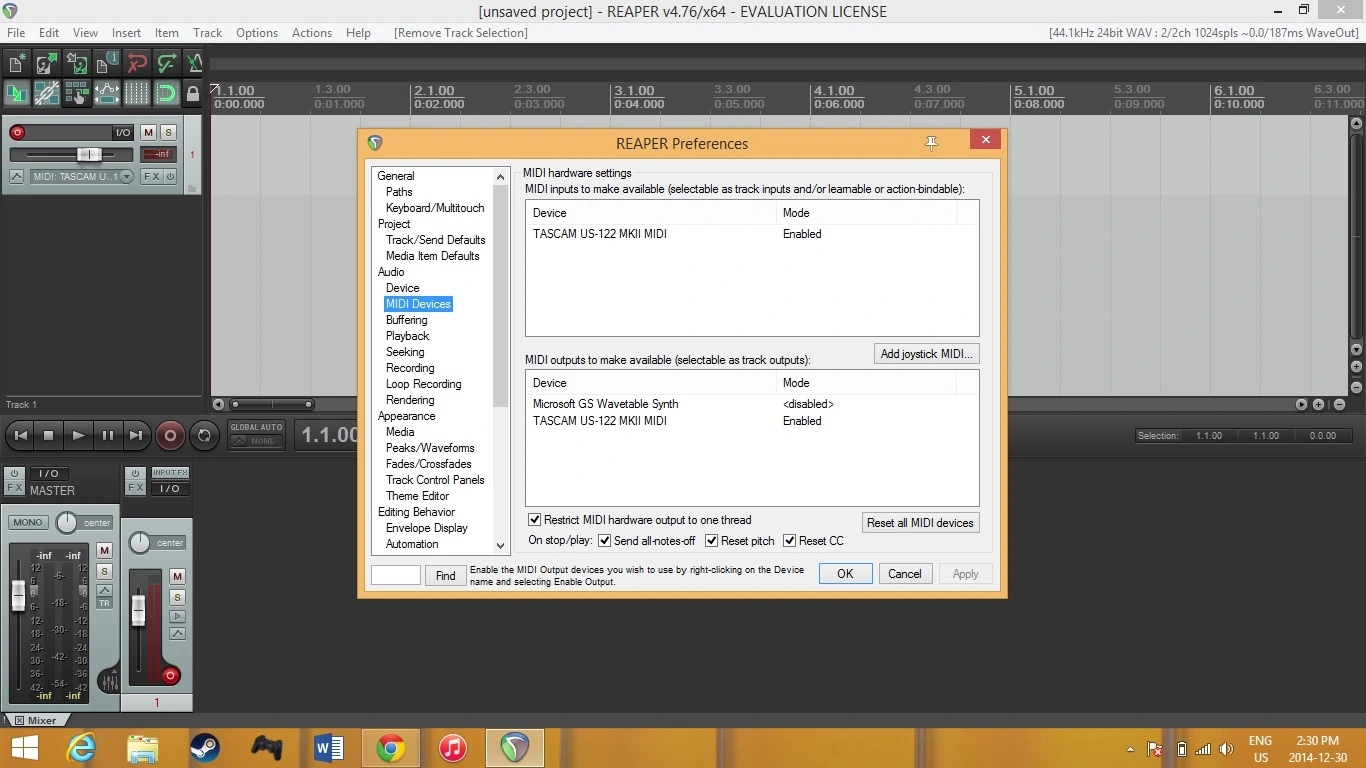The image size is (1366, 768).
Task: Arm mixer track 1 record button
Action: pyautogui.click(x=170, y=675)
